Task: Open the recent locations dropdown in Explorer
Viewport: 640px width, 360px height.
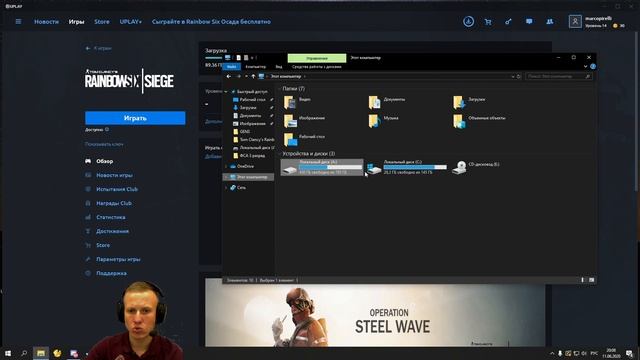Action: 246,76
